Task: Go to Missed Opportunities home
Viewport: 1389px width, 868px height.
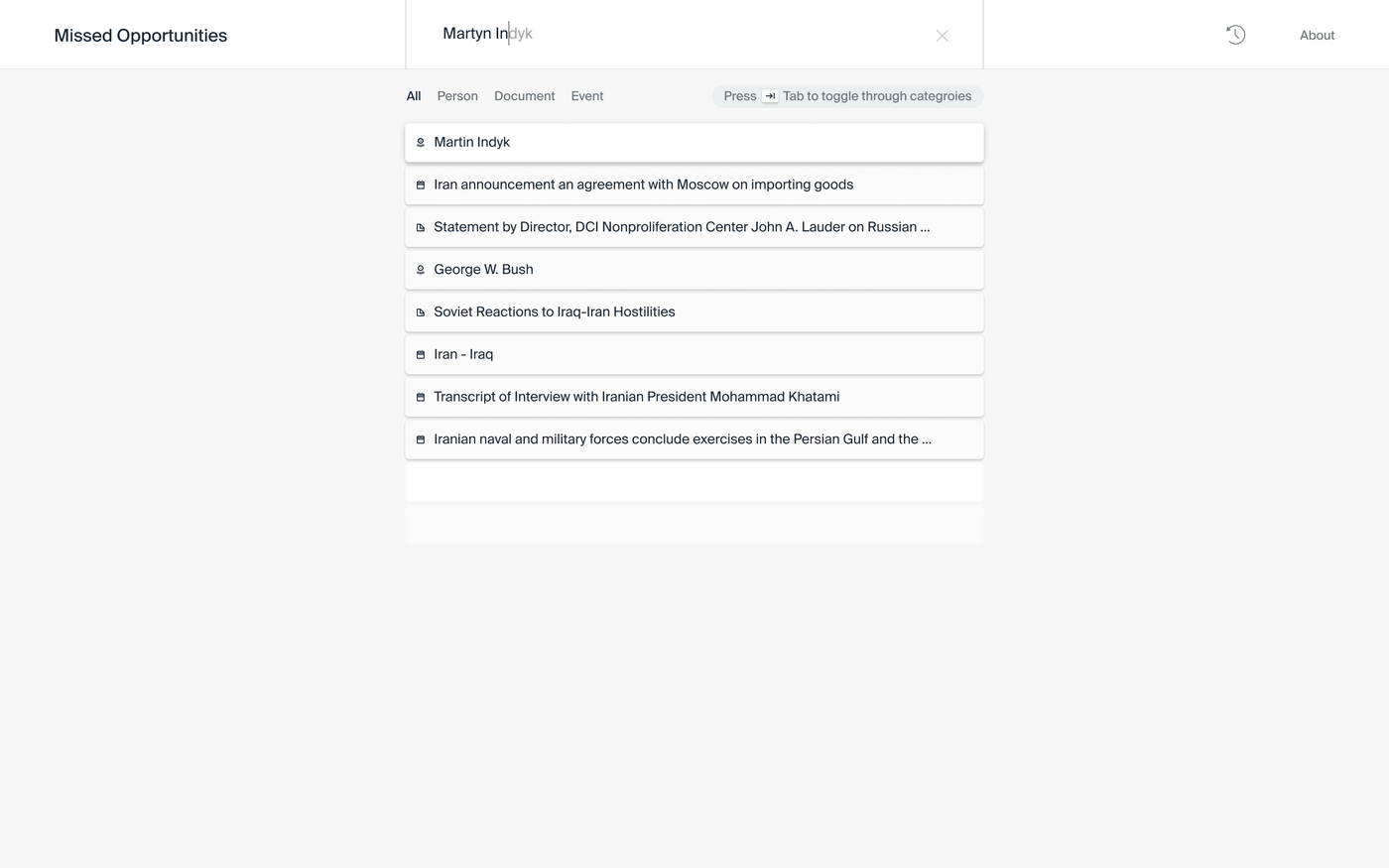Action: click(141, 36)
